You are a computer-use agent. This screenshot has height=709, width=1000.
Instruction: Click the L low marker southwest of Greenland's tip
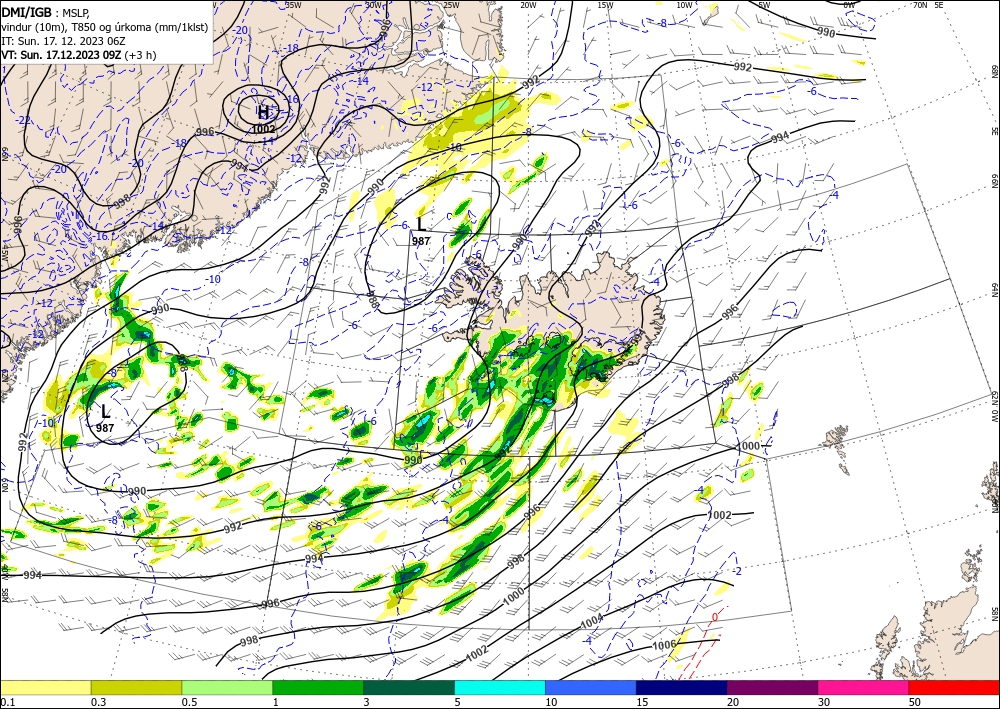[105, 411]
